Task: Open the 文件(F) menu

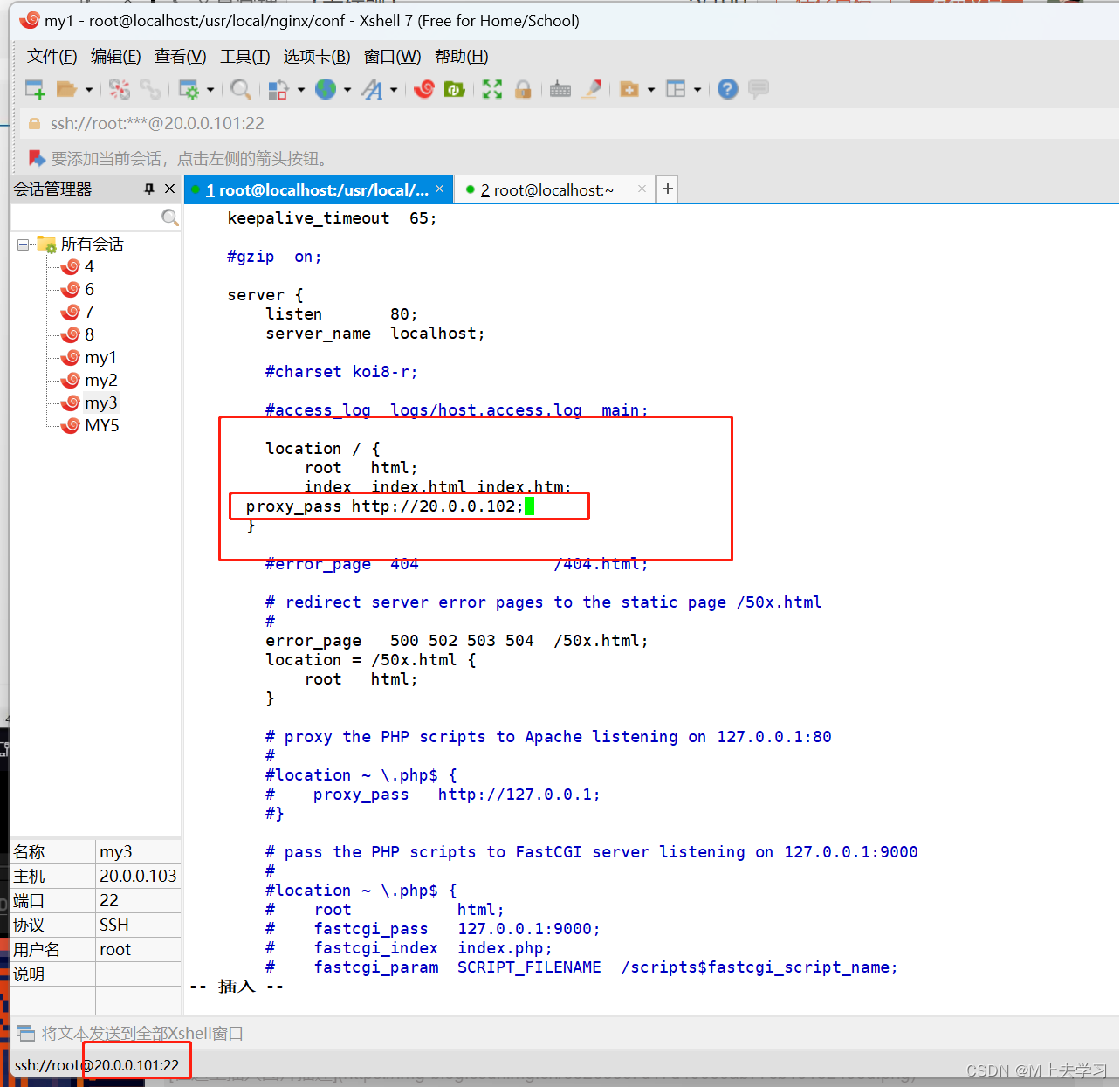Action: (x=52, y=57)
